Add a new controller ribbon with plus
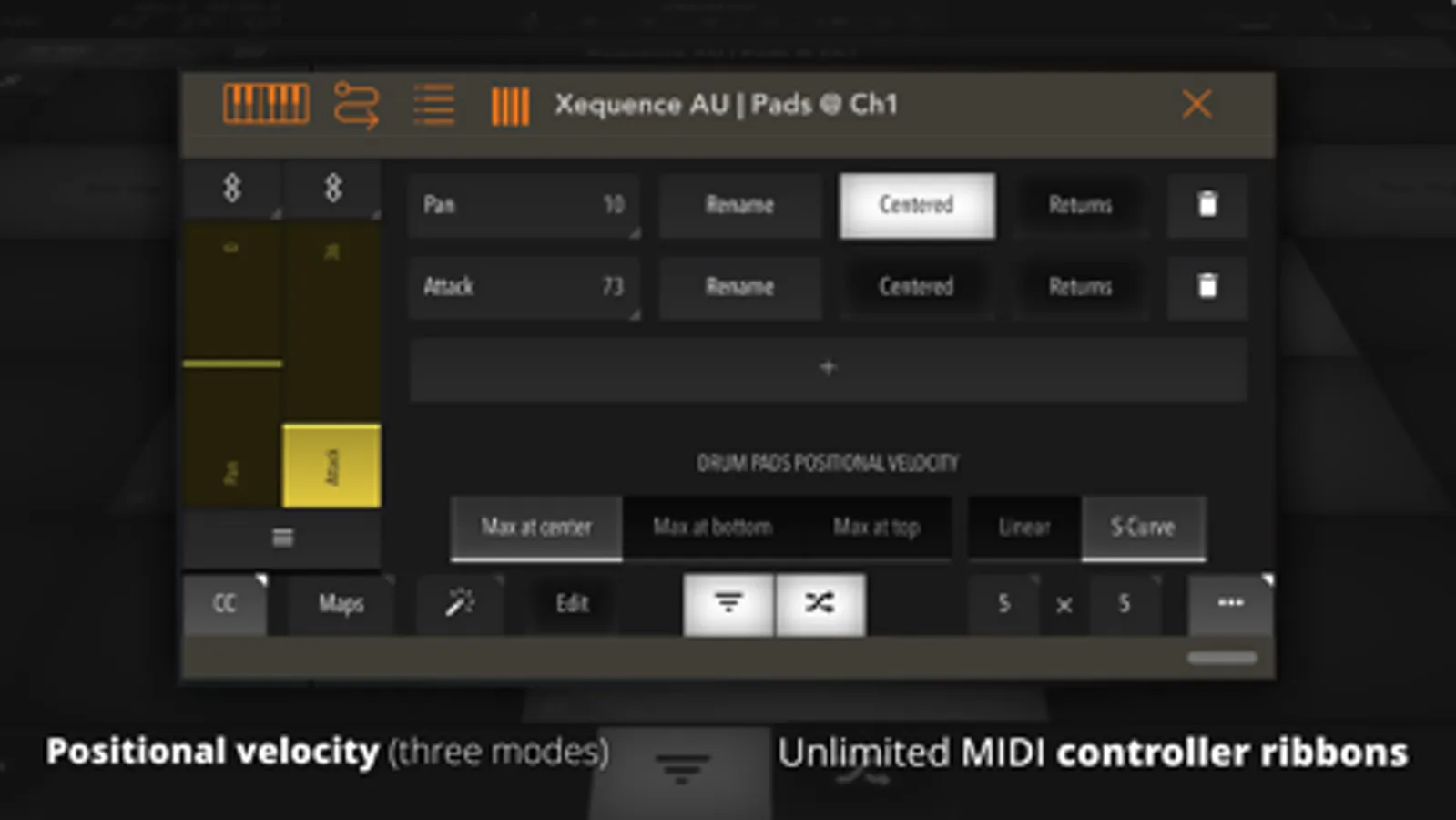The image size is (1456, 820). (828, 368)
